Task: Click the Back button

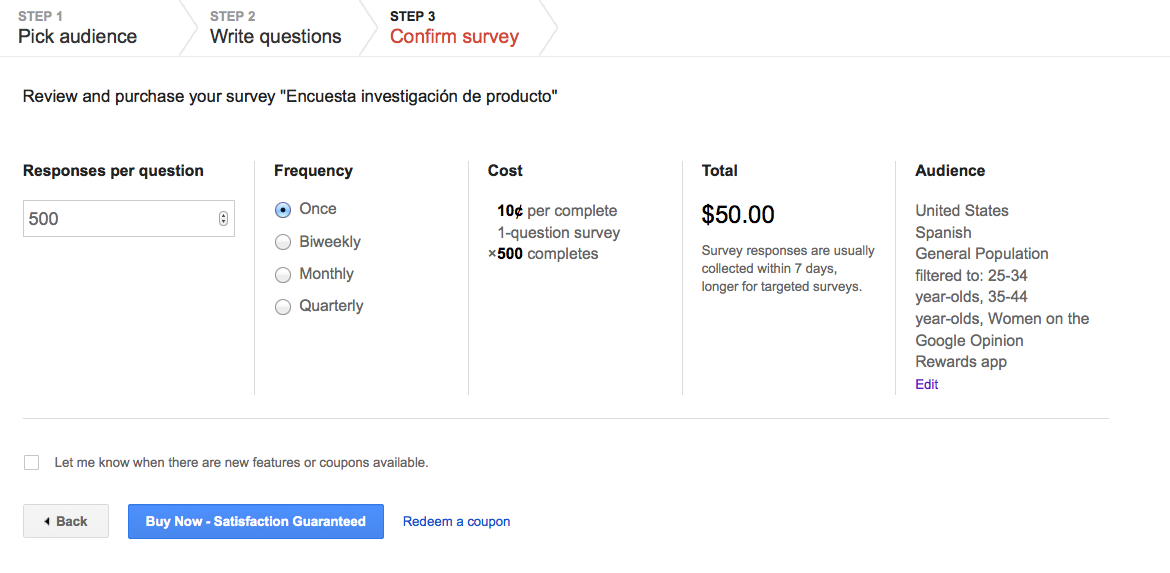Action: 66,522
